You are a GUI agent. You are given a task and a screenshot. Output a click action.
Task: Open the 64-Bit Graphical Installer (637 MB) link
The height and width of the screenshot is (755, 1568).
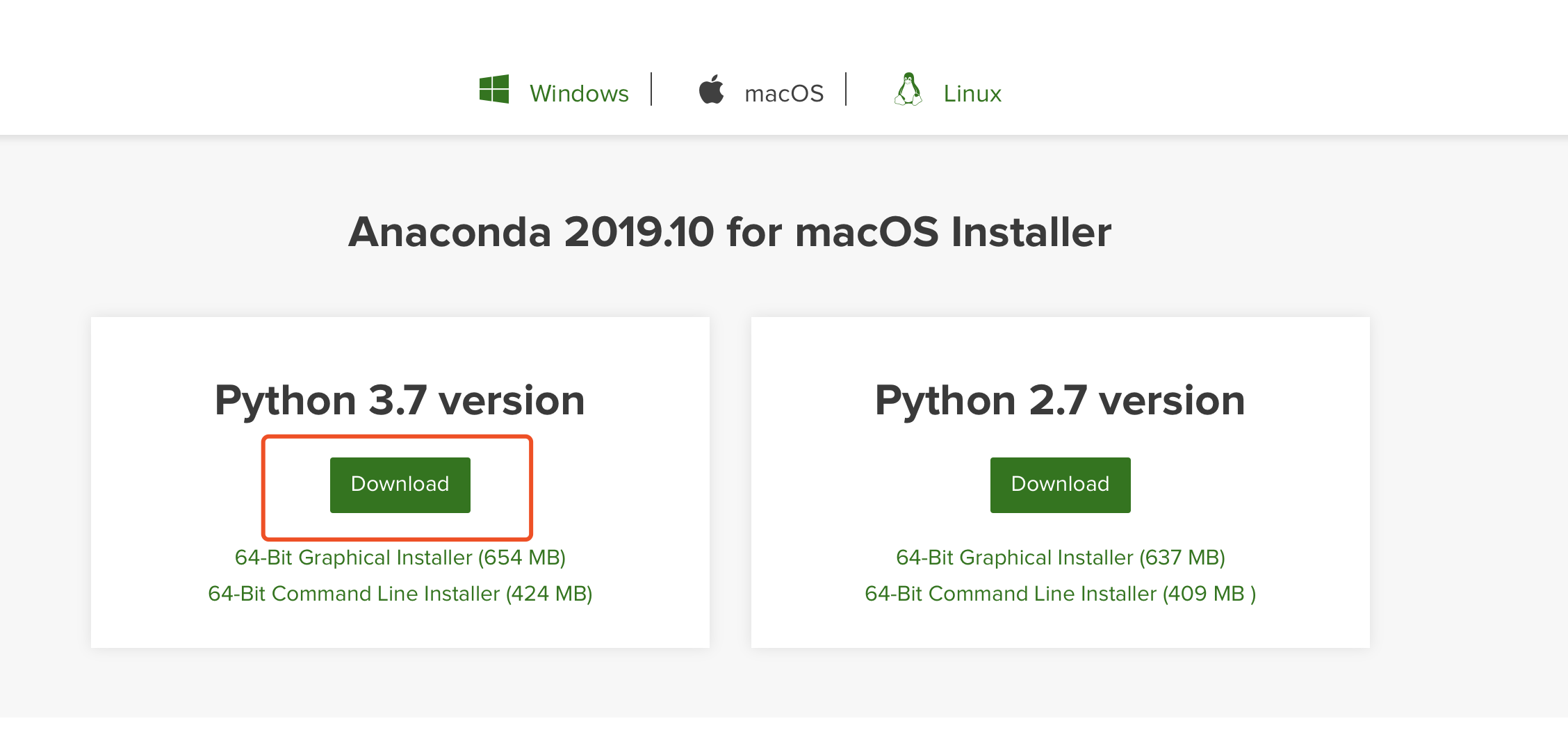tap(1059, 557)
